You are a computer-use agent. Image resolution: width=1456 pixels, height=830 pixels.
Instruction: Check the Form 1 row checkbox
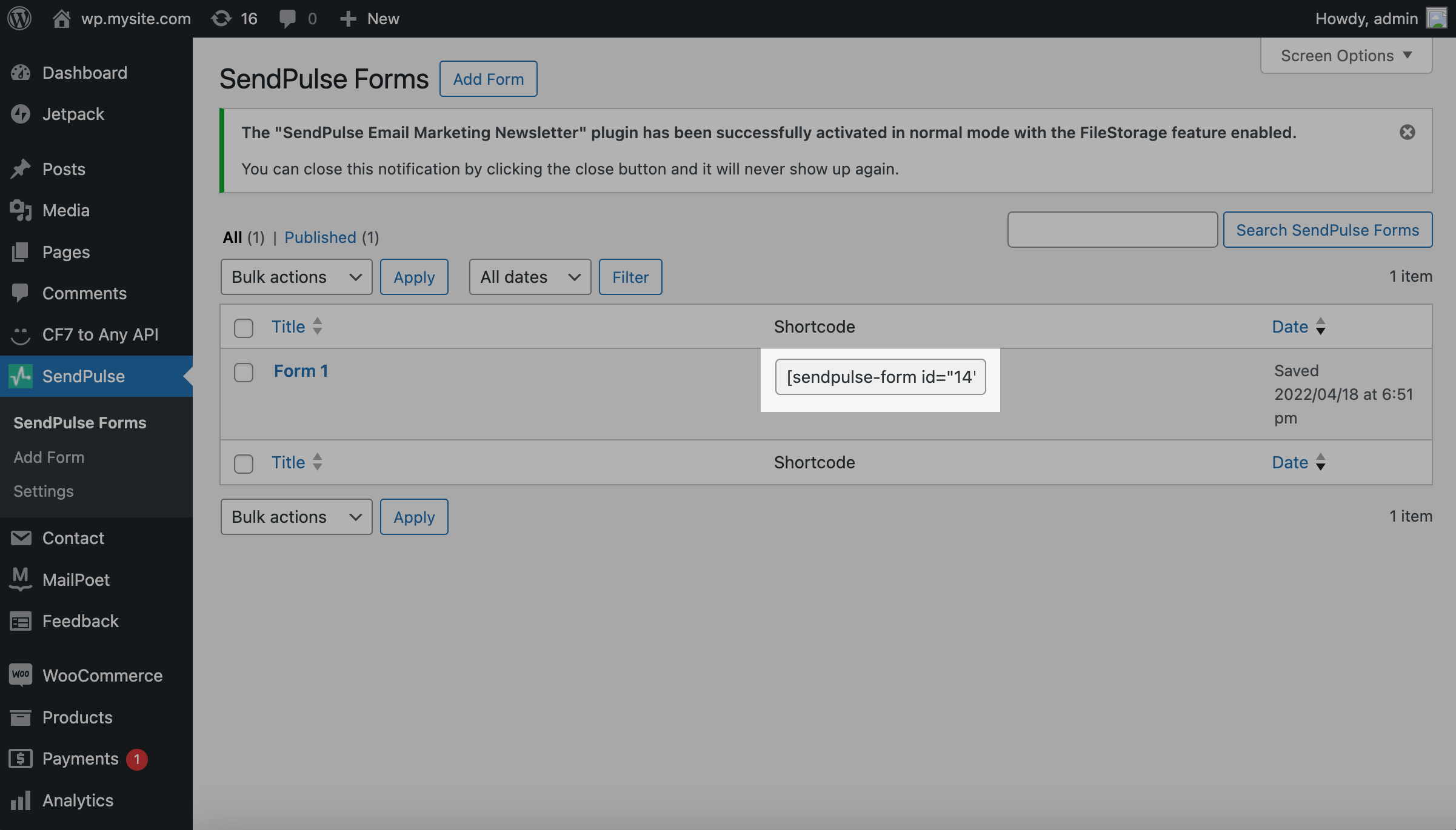point(244,372)
